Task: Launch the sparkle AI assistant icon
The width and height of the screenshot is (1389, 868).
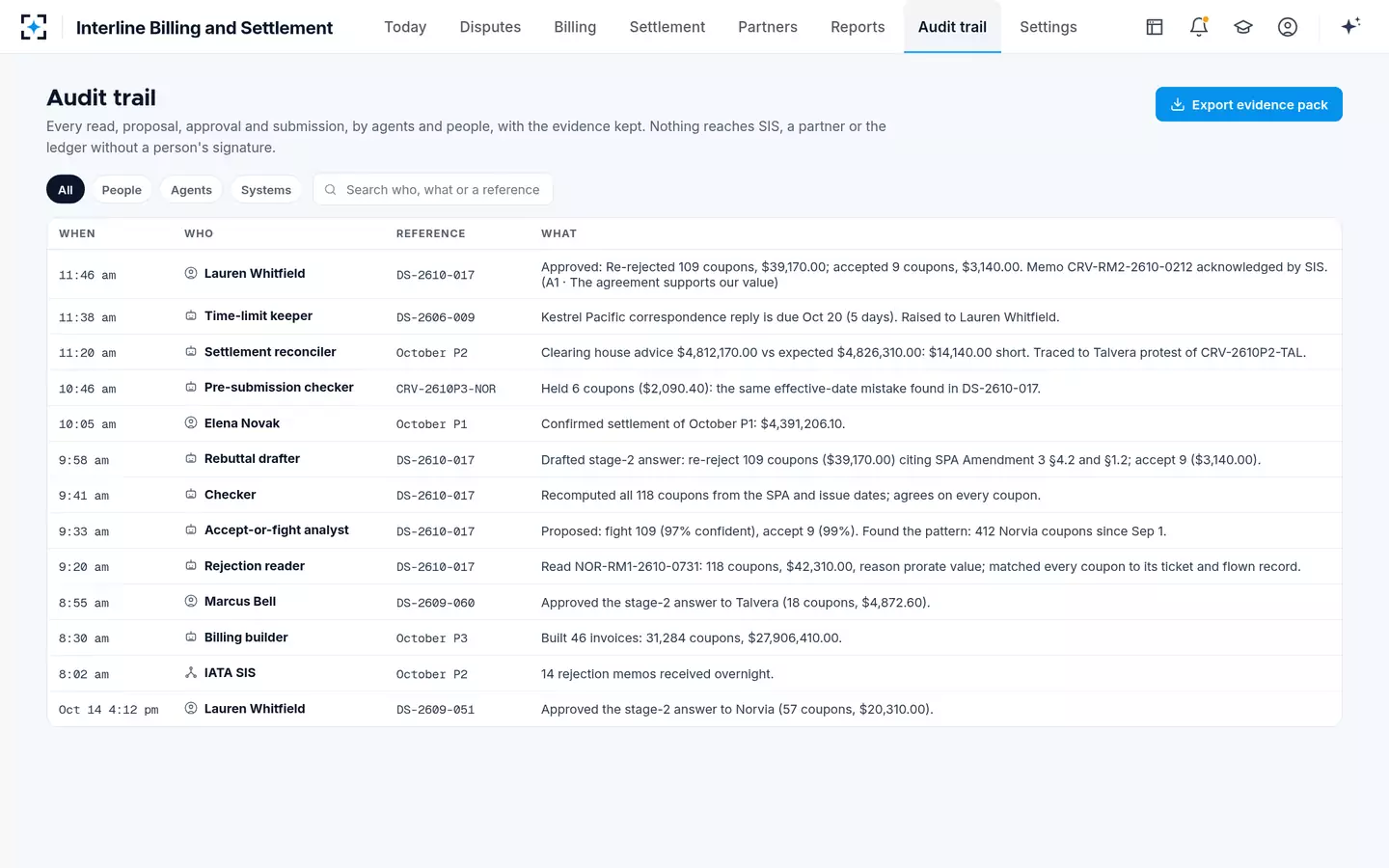Action: click(1350, 26)
